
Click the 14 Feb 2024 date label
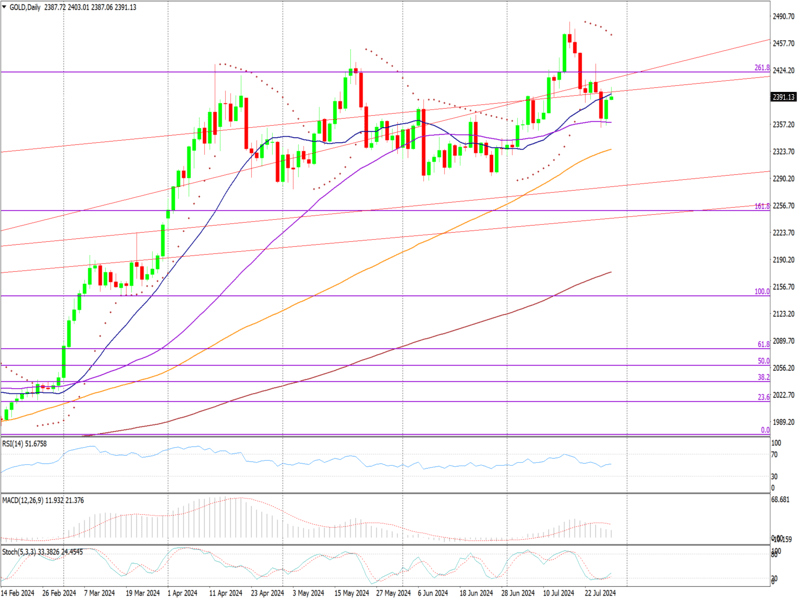(x=20, y=593)
